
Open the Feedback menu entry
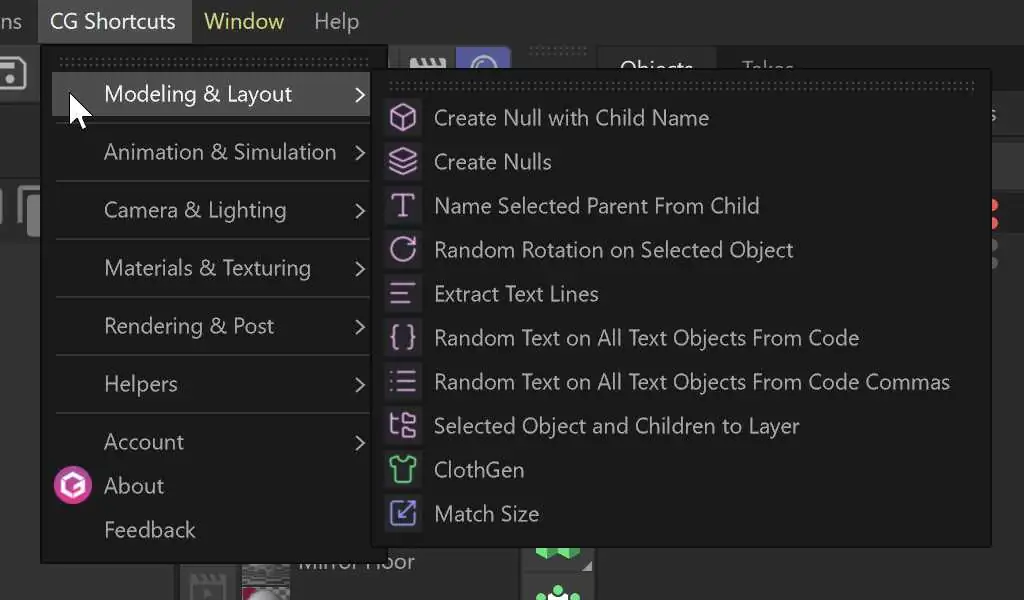pos(211,529)
